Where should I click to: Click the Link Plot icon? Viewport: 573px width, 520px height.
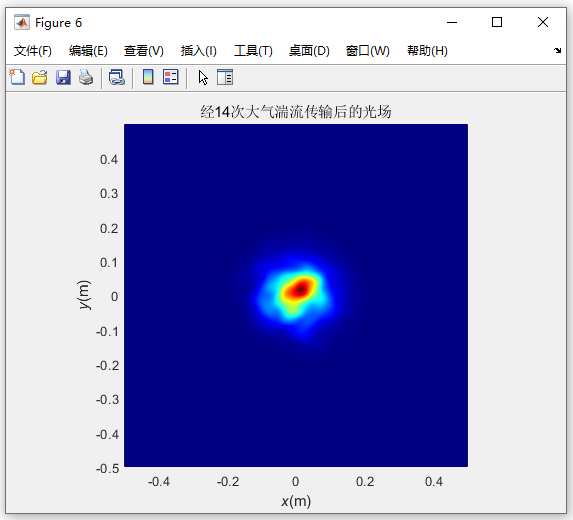tap(117, 77)
